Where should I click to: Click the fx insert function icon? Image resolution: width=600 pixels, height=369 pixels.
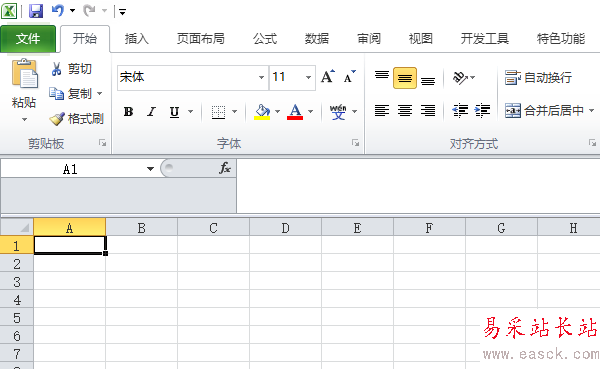coord(225,168)
